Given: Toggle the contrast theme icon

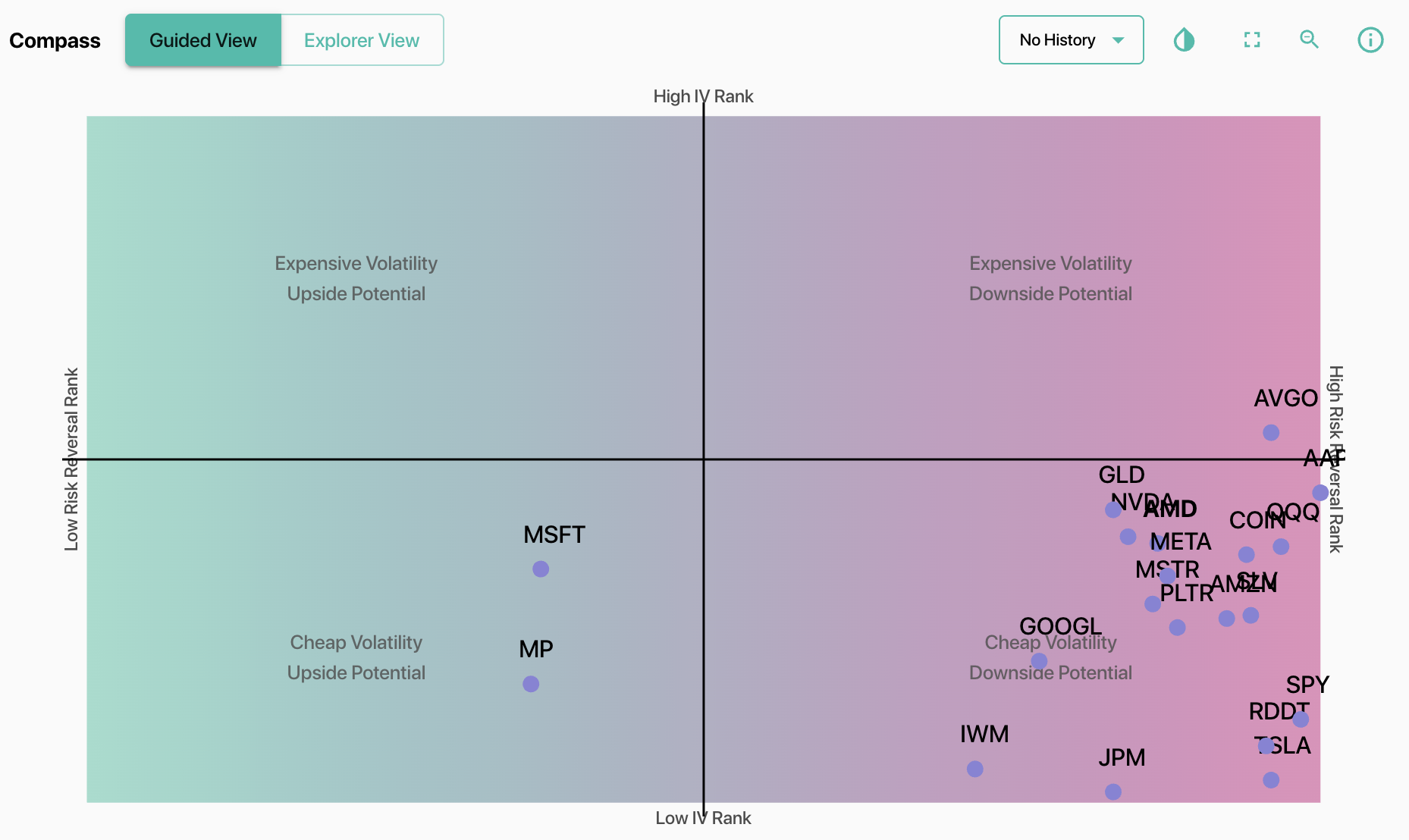Looking at the screenshot, I should click(1184, 40).
